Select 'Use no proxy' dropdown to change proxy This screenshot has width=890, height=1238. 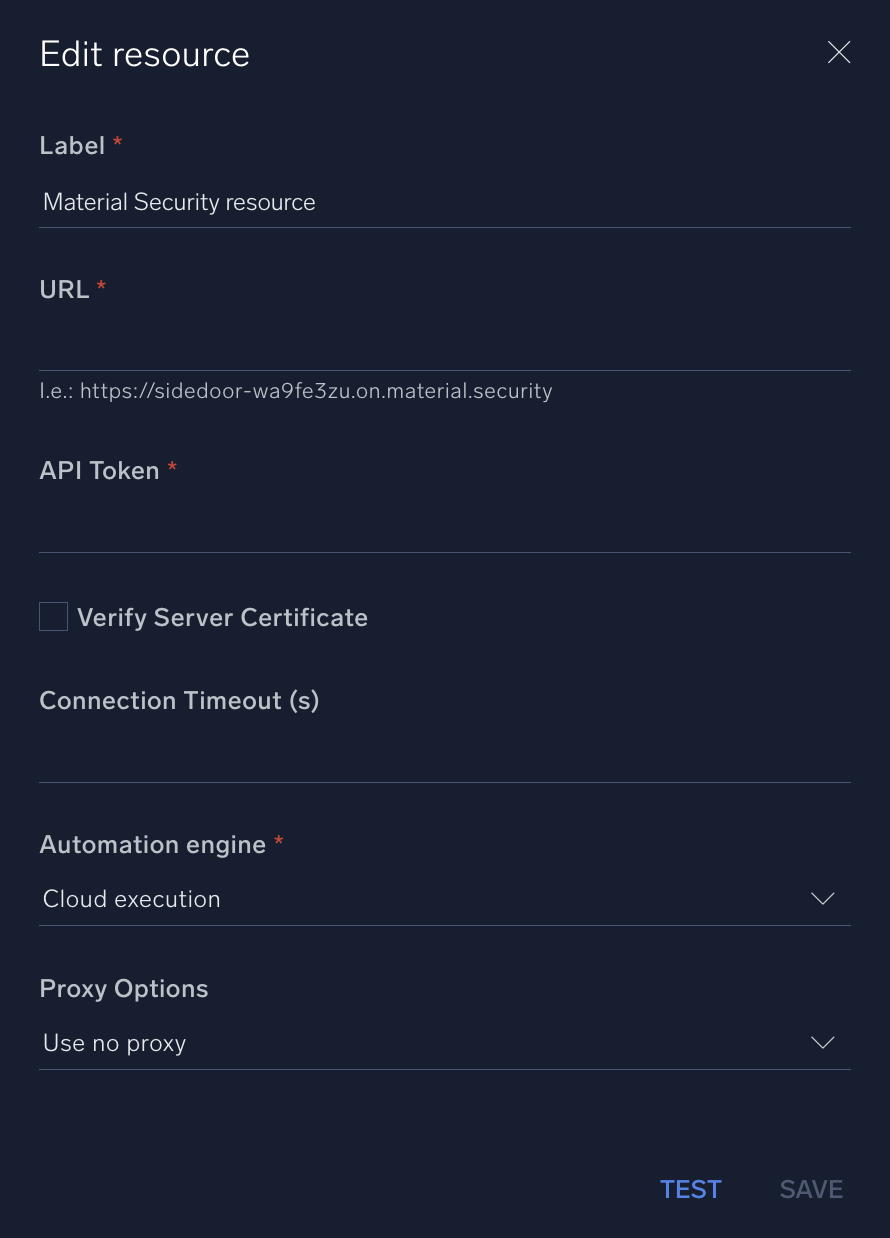(x=445, y=1042)
